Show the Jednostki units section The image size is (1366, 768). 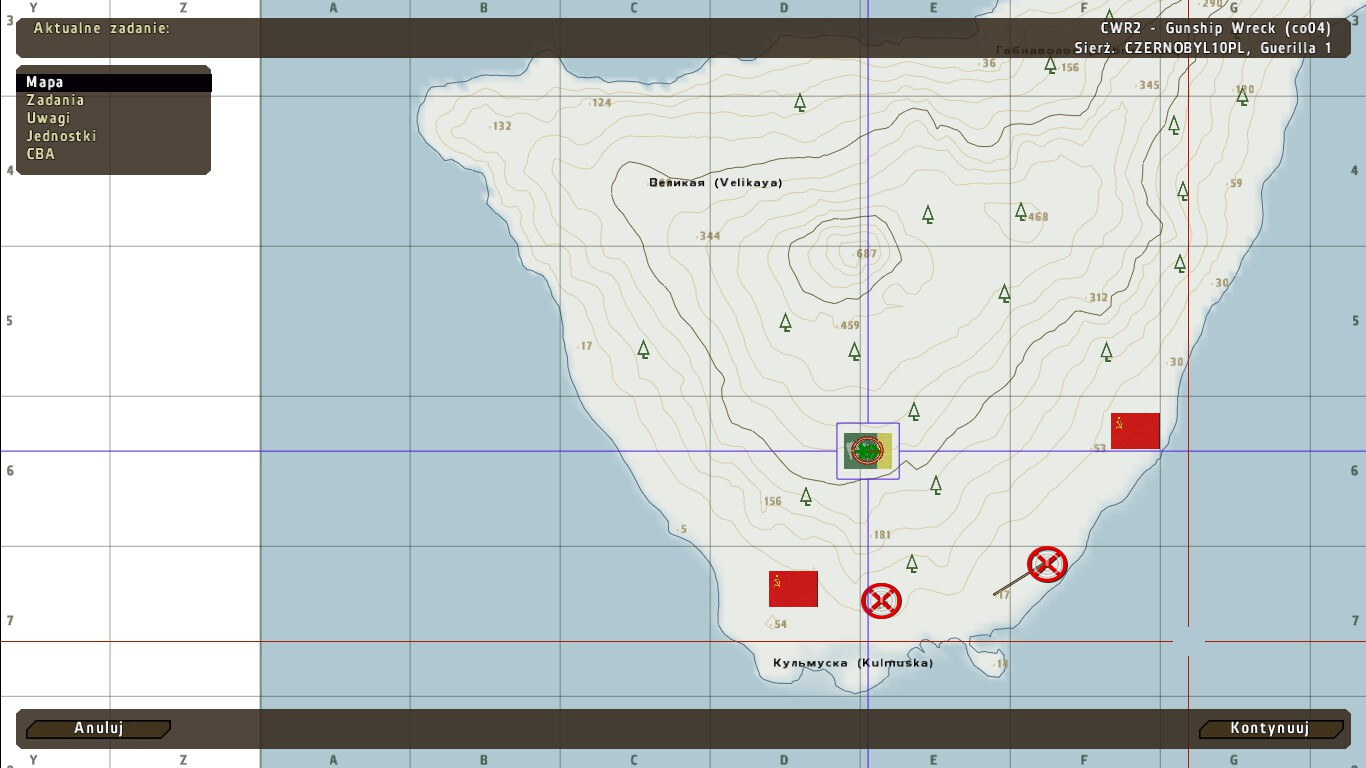click(x=61, y=136)
